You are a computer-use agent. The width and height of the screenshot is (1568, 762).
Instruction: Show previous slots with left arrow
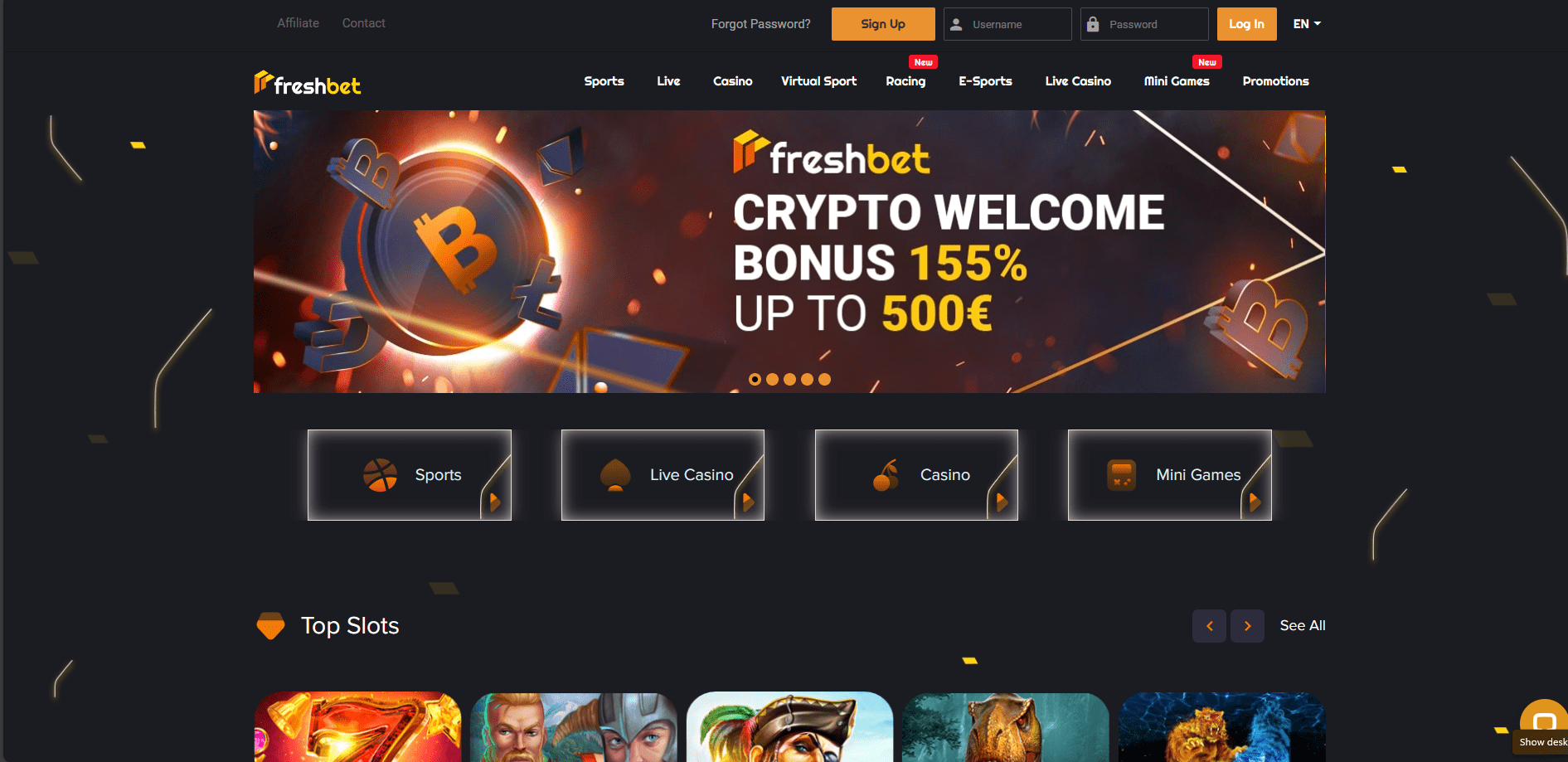pos(1209,626)
